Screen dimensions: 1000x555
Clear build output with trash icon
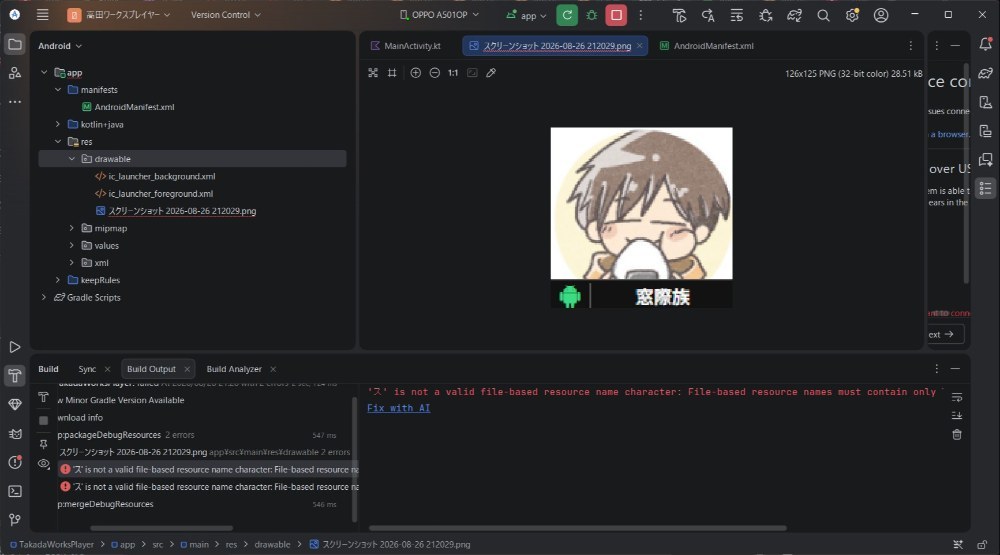tap(957, 434)
